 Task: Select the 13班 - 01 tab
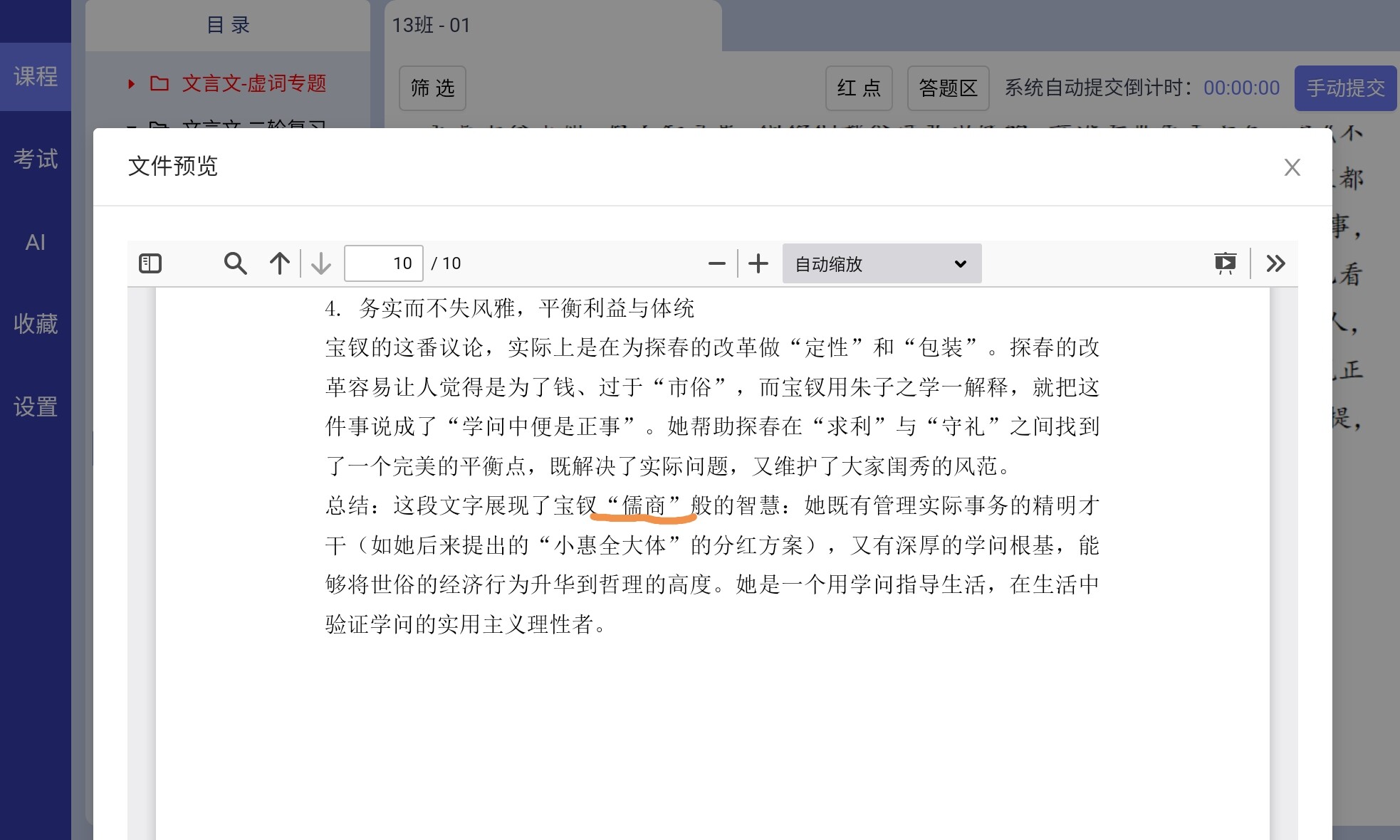click(x=432, y=26)
